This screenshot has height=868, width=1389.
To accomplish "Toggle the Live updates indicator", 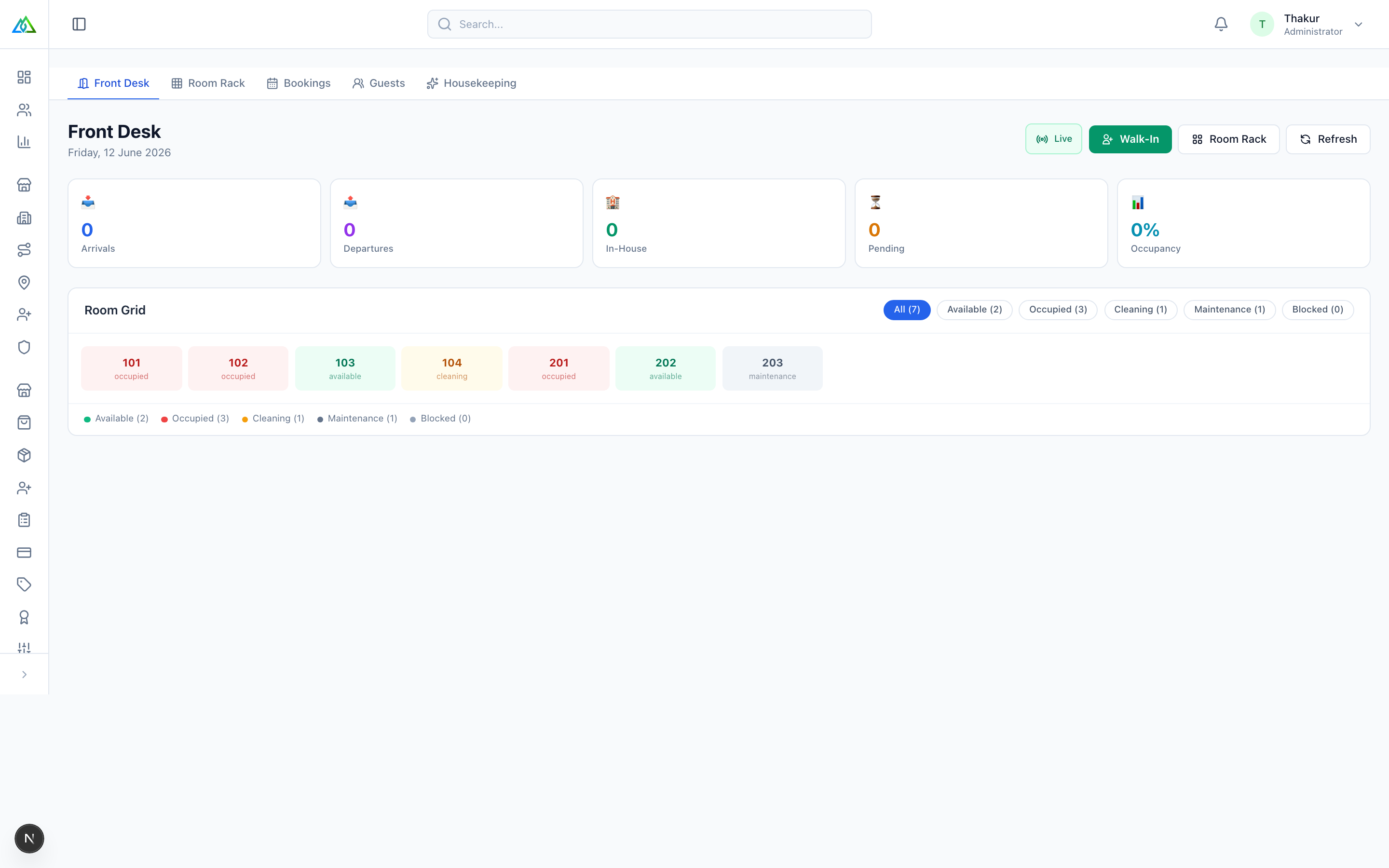I will click(1053, 139).
